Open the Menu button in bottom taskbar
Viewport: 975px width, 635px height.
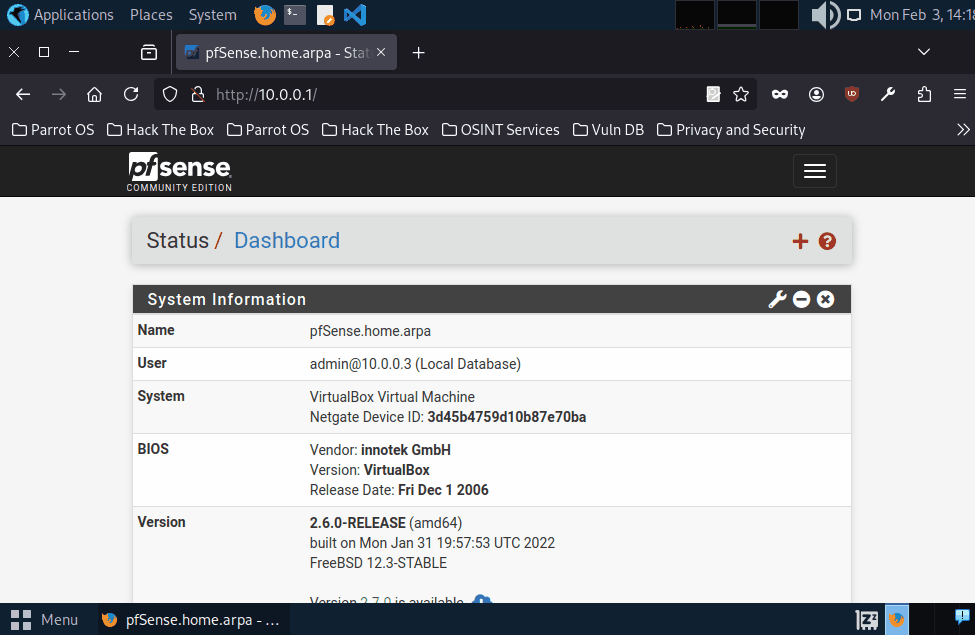(x=44, y=619)
